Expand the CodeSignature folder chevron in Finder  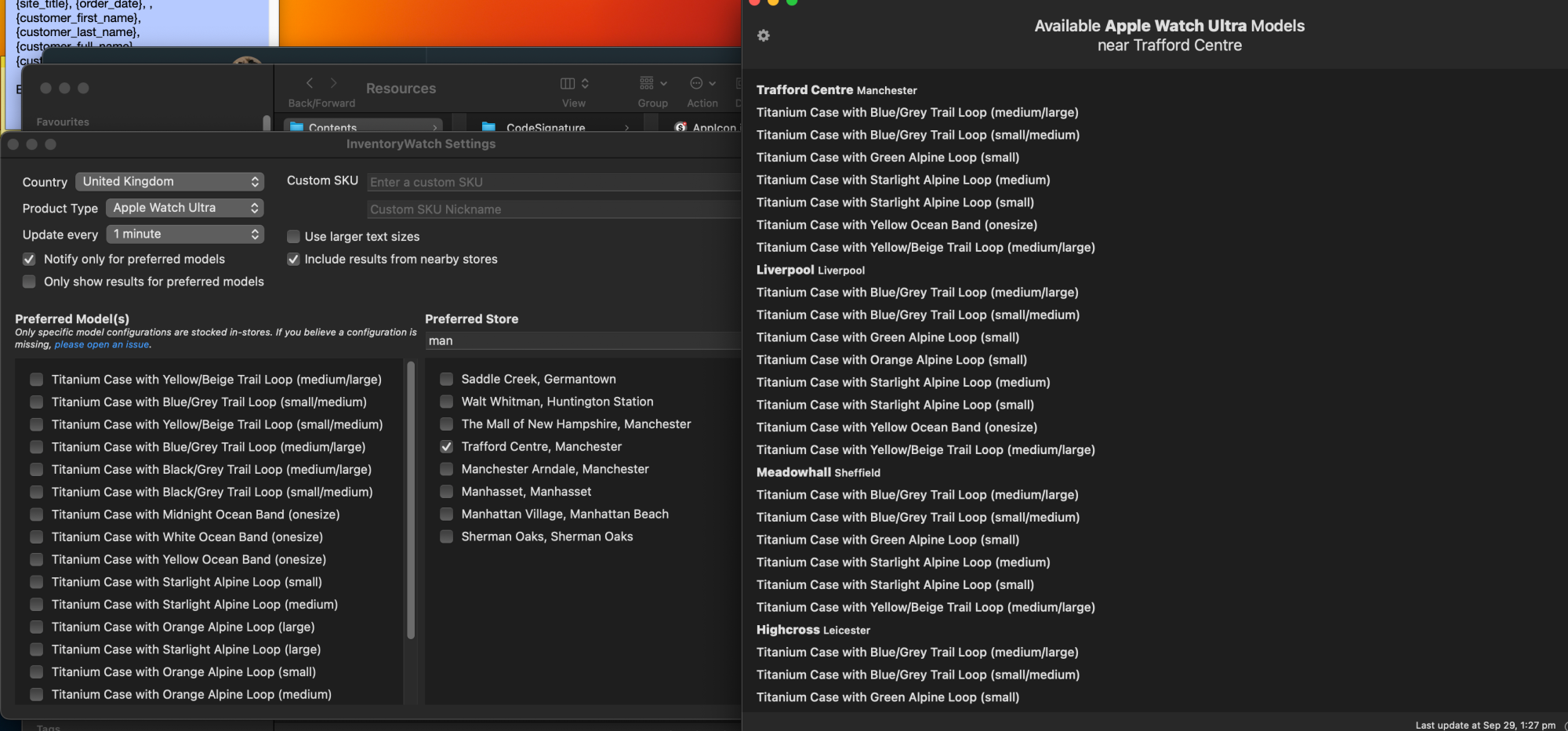tap(626, 127)
